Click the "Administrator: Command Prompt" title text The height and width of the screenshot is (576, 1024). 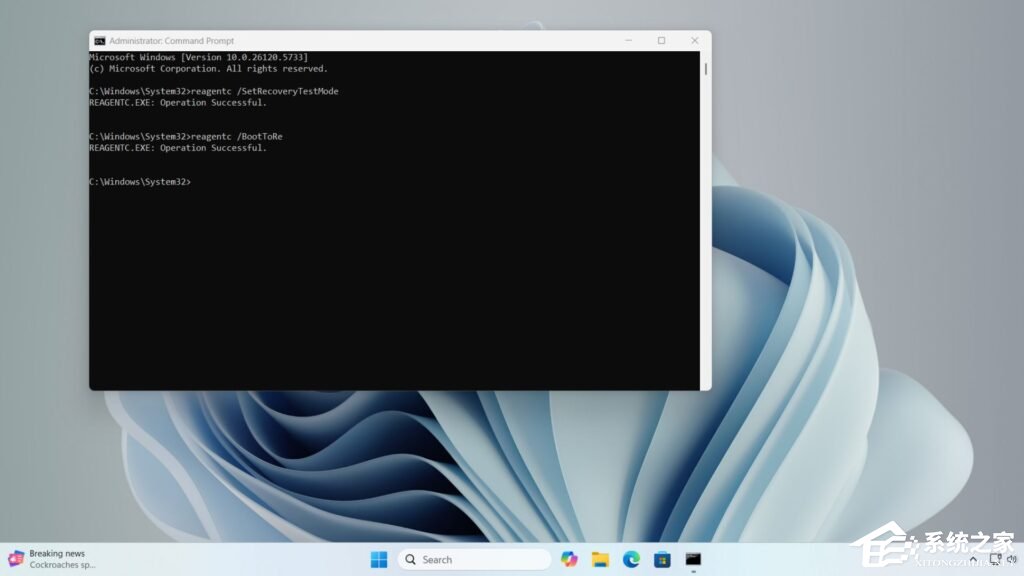171,41
